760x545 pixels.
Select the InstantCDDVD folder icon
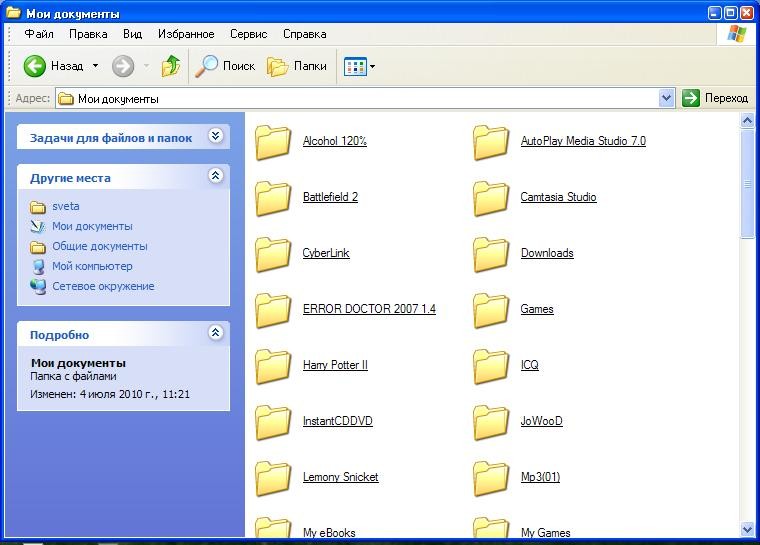(273, 422)
